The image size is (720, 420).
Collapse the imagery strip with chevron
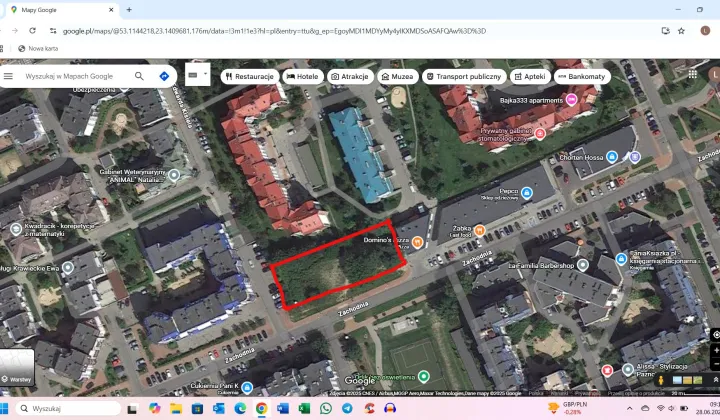(715, 380)
